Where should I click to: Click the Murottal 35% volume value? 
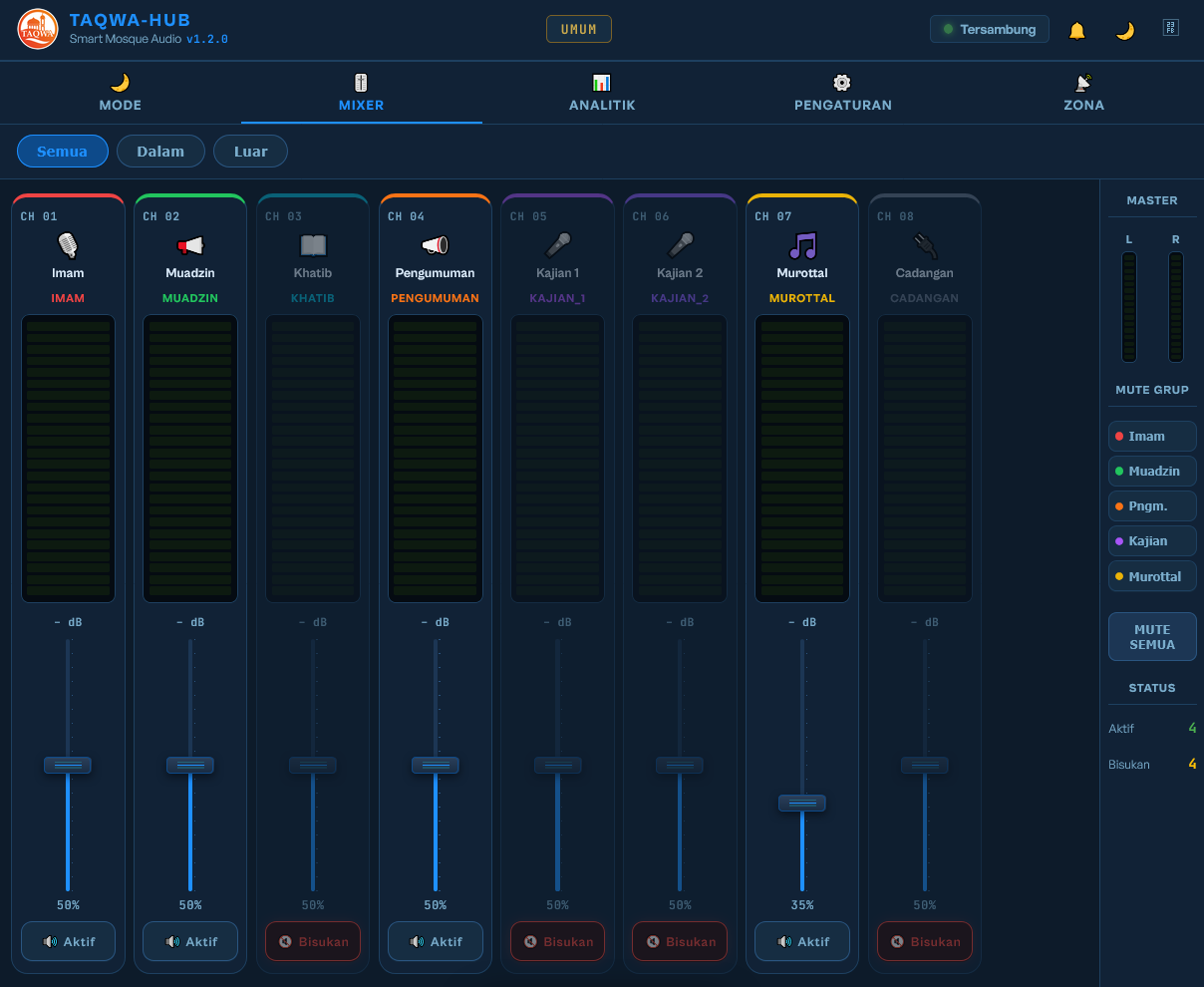click(802, 905)
